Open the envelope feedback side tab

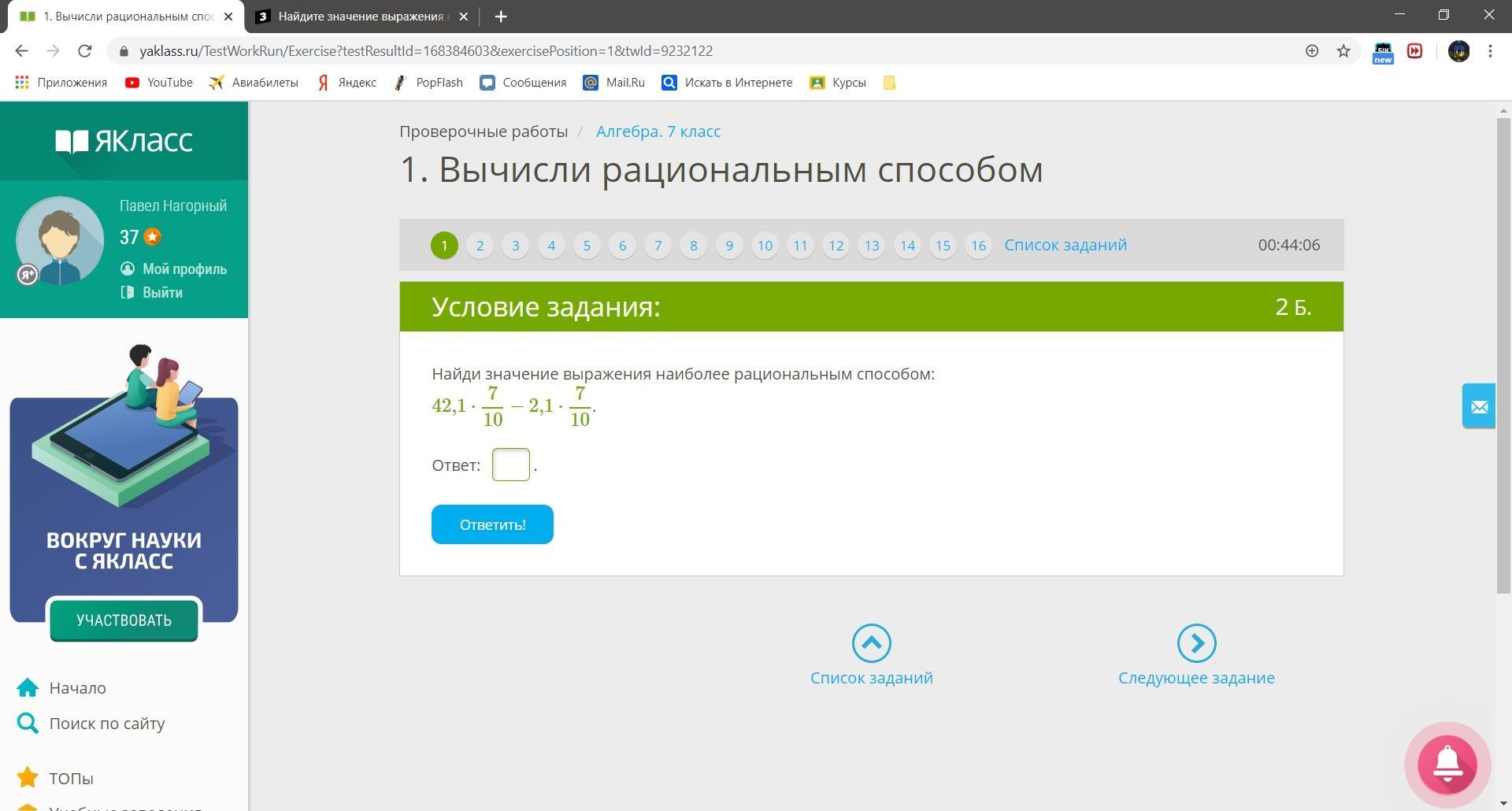pyautogui.click(x=1479, y=405)
